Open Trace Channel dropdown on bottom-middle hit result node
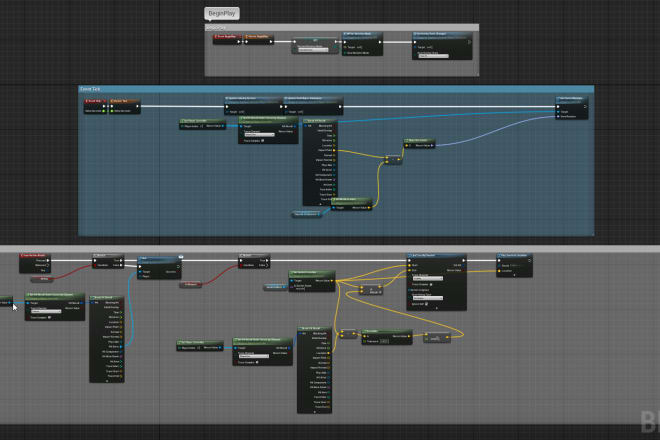The image size is (660, 440). tap(254, 356)
